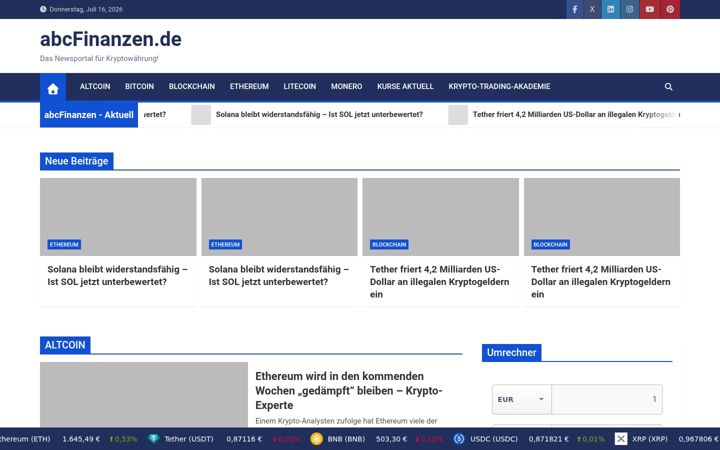
Task: Click BLOCKCHAIN tag on third post card
Action: [x=389, y=245]
